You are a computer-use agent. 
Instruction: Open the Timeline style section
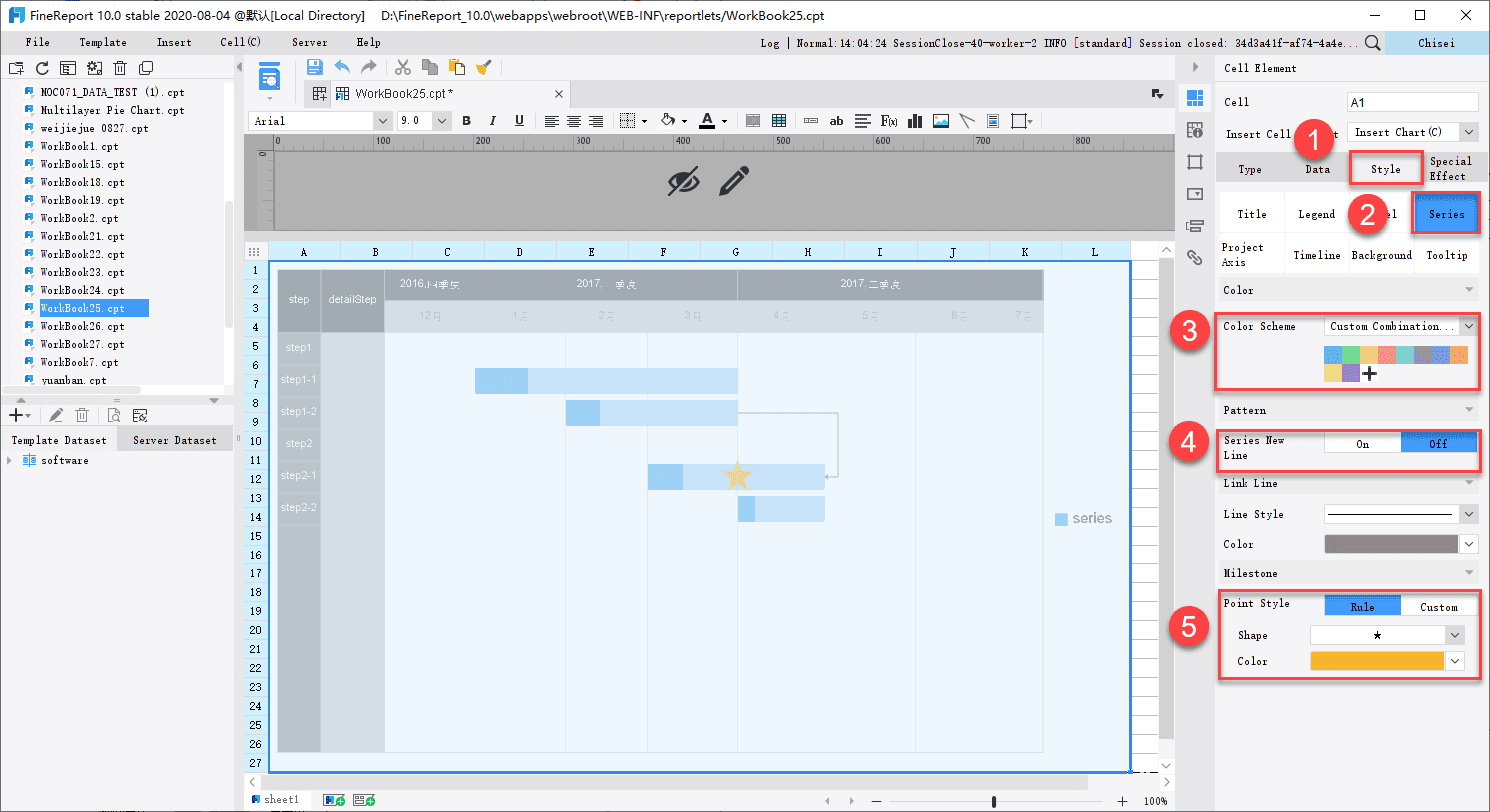click(1316, 255)
